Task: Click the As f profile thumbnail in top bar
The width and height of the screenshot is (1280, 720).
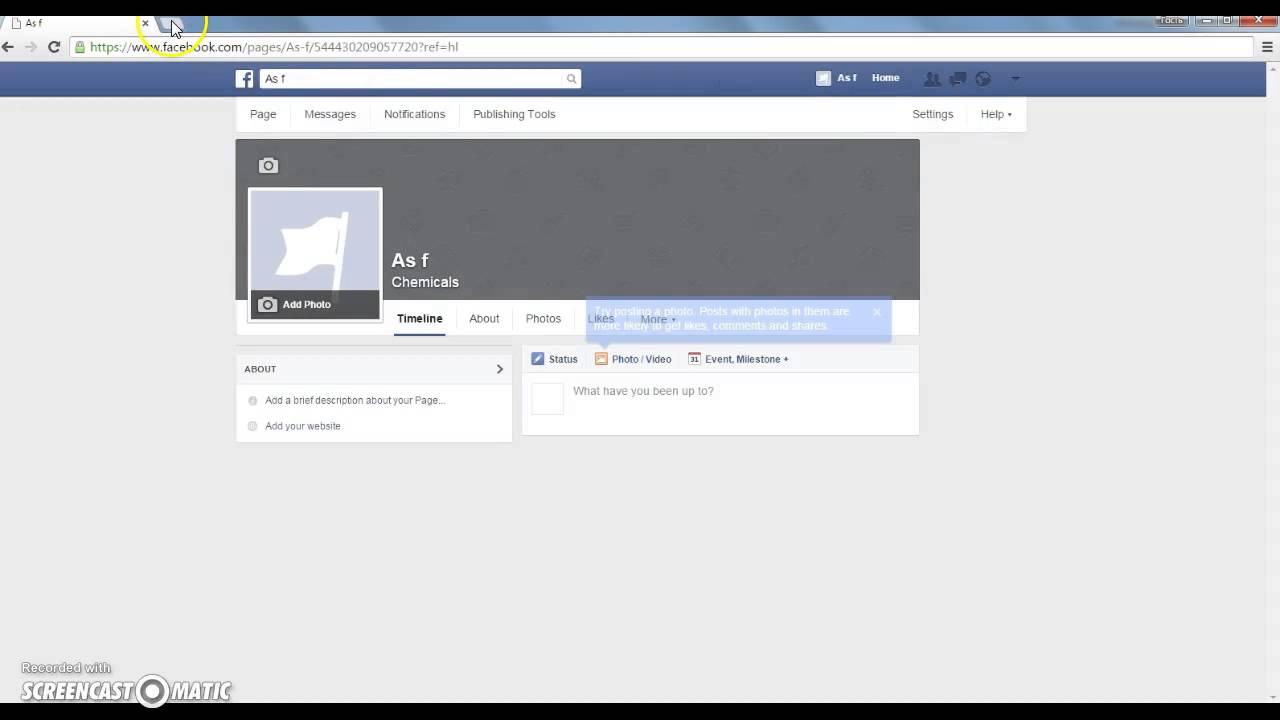Action: click(823, 78)
